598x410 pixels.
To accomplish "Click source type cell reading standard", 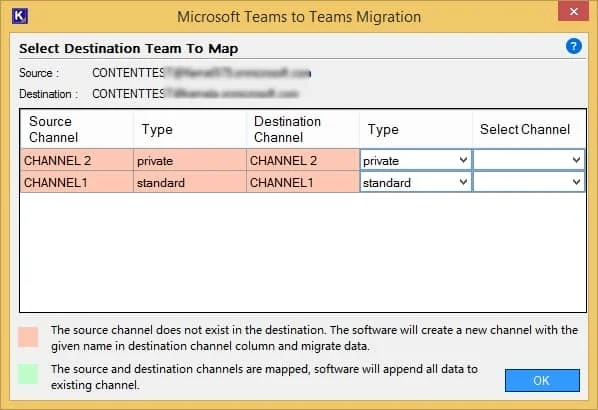I will tap(190, 182).
